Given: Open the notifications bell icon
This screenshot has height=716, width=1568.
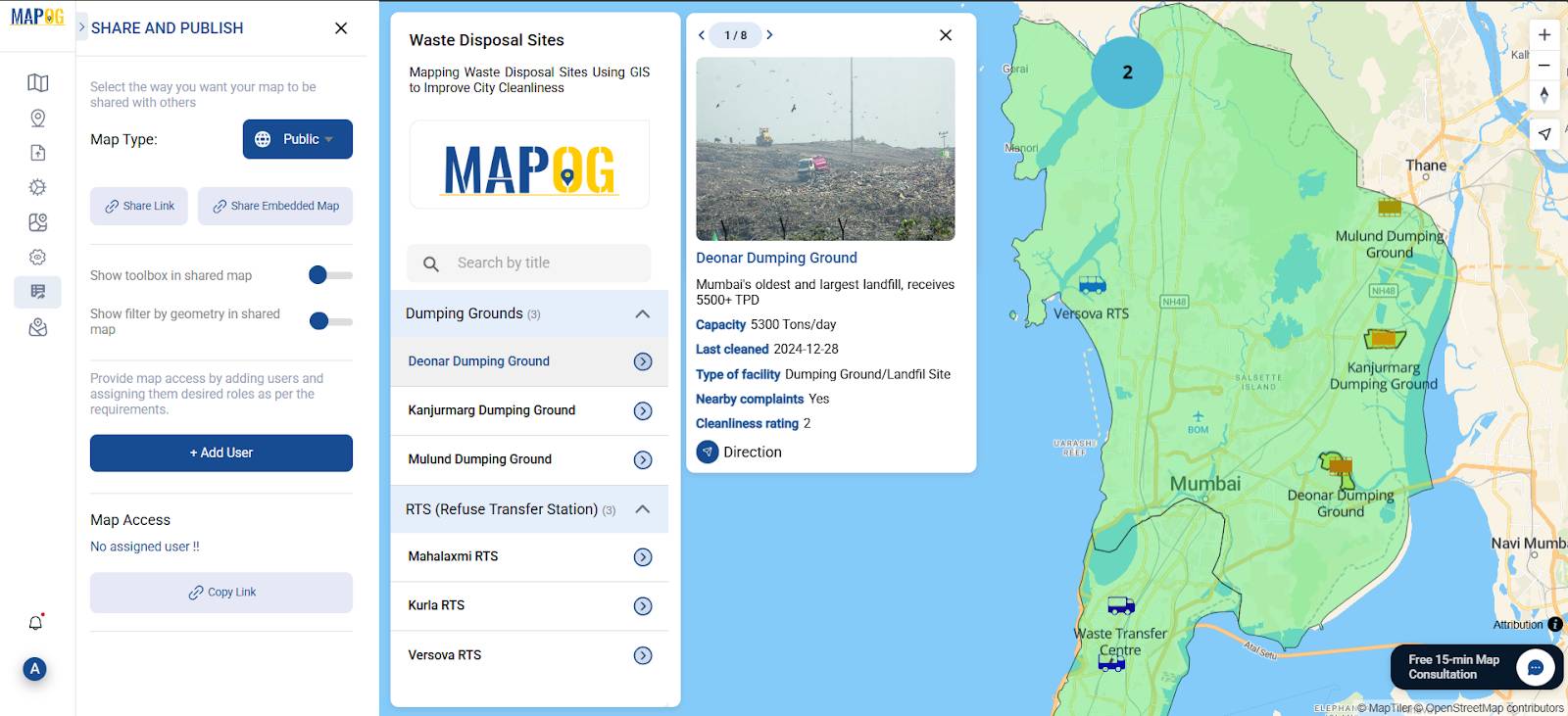Looking at the screenshot, I should pyautogui.click(x=36, y=623).
